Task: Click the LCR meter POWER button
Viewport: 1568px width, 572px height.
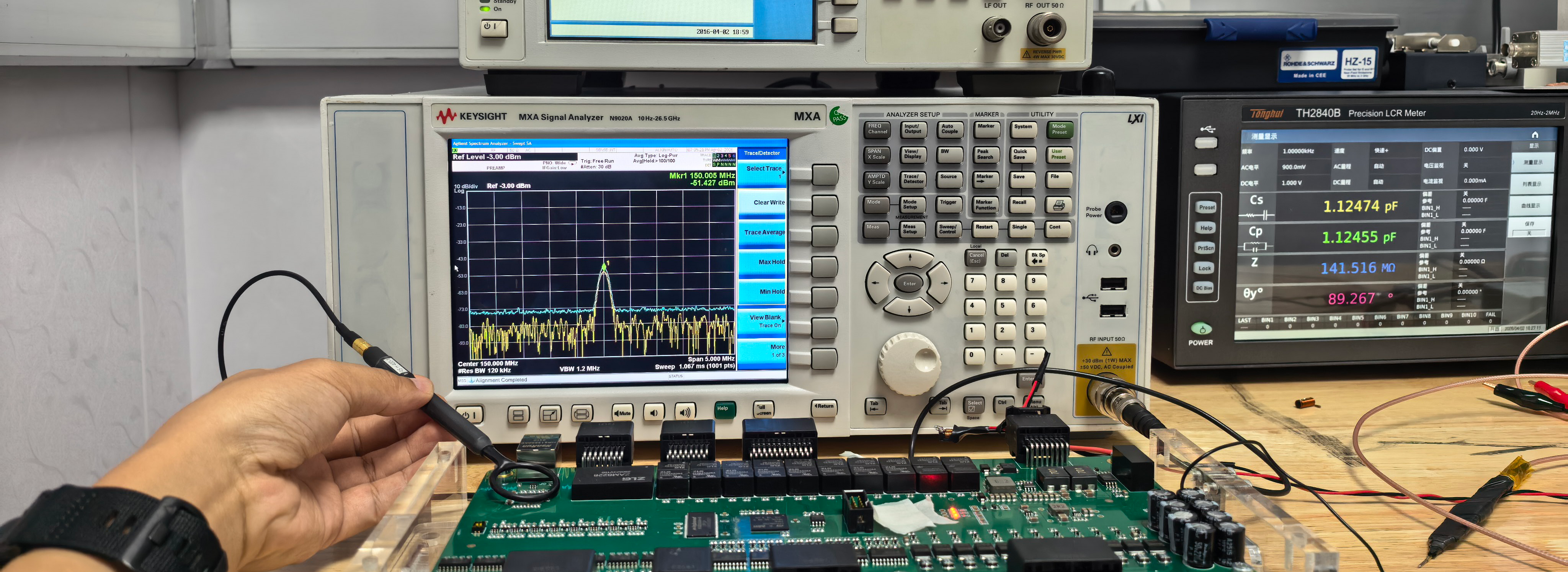Action: pos(1201,329)
